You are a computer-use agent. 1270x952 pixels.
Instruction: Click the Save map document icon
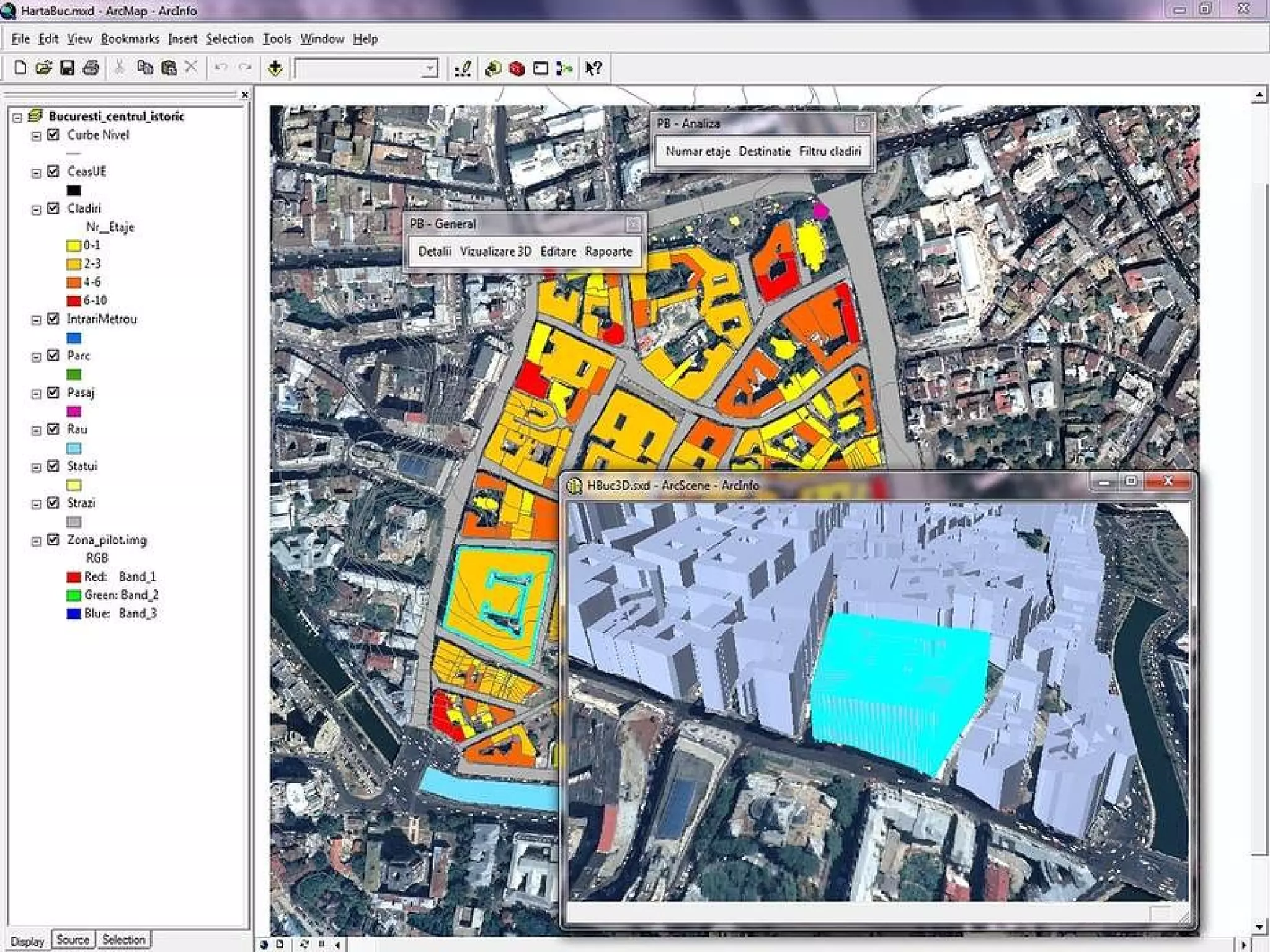67,68
